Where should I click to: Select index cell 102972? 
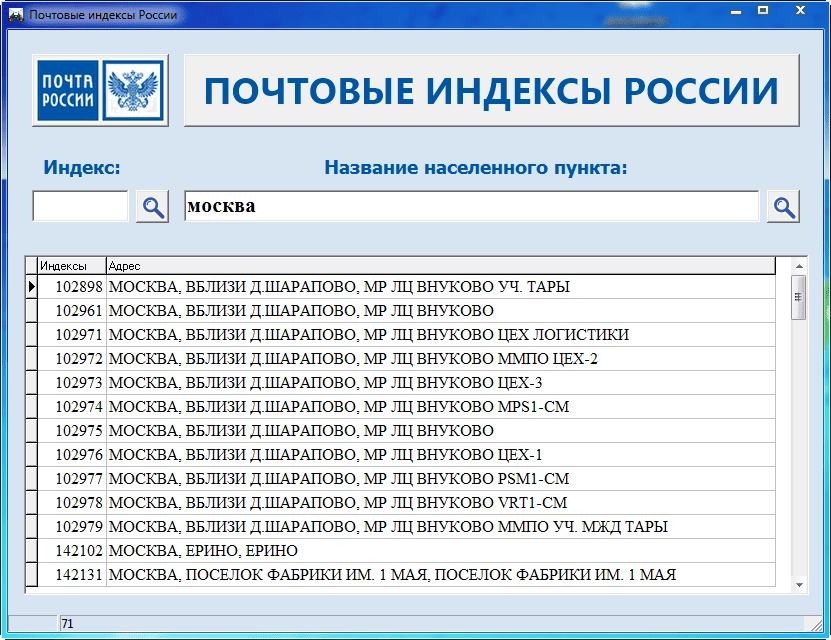72,359
